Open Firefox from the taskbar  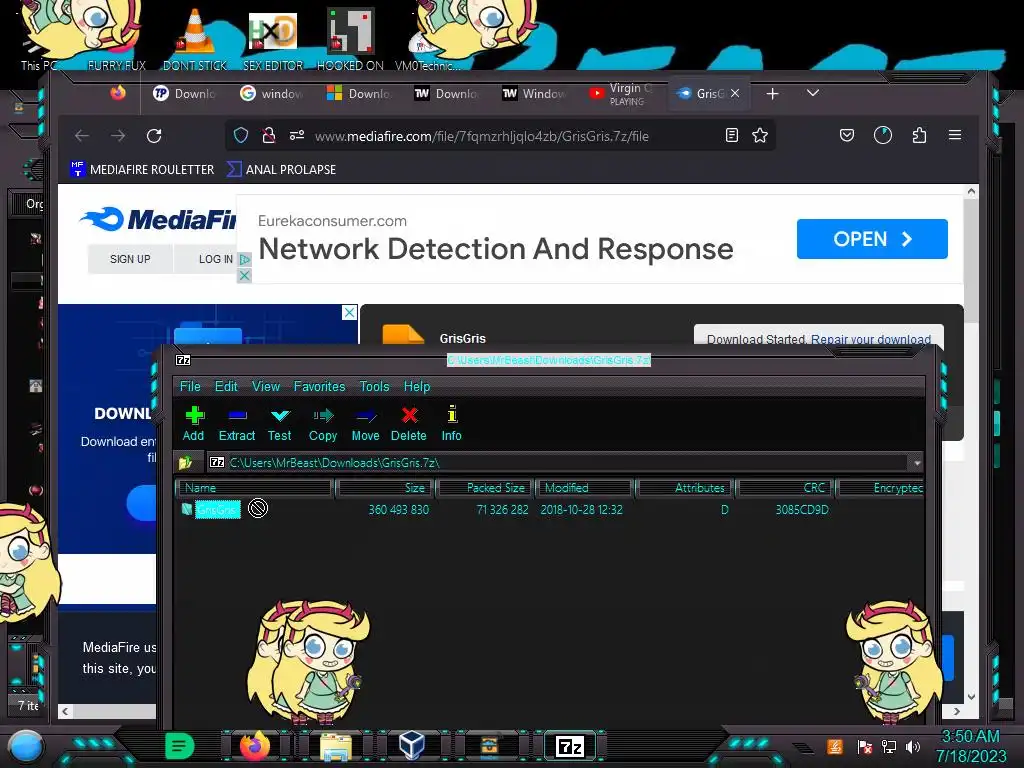(x=255, y=746)
